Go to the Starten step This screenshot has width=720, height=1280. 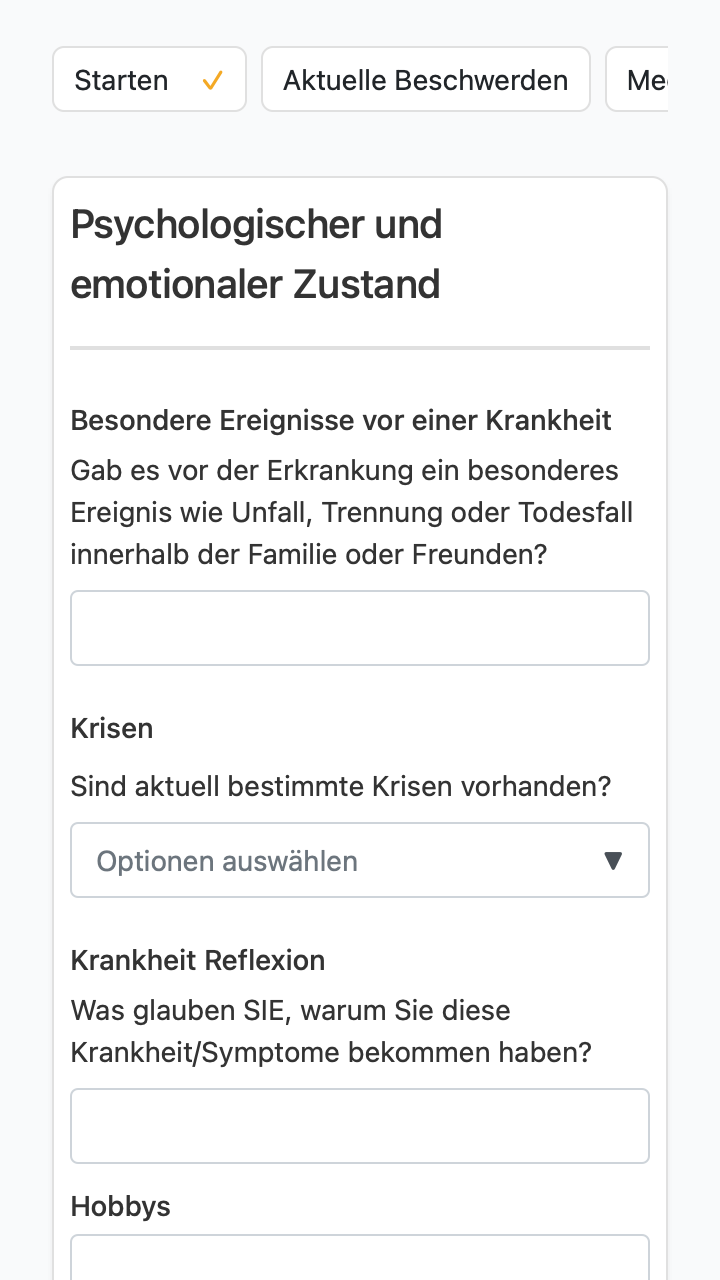point(149,79)
